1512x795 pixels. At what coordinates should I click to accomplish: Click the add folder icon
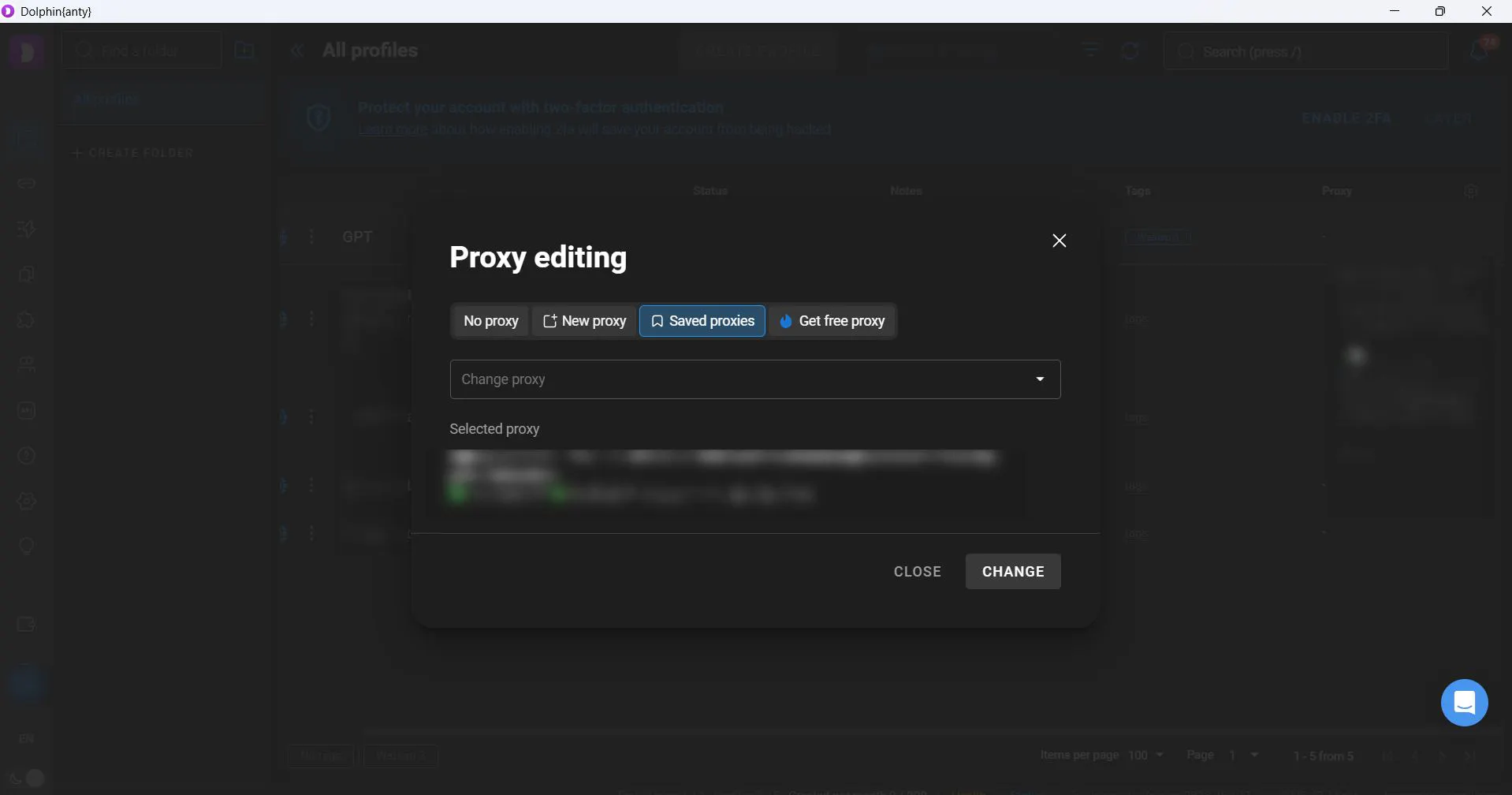[x=245, y=50]
